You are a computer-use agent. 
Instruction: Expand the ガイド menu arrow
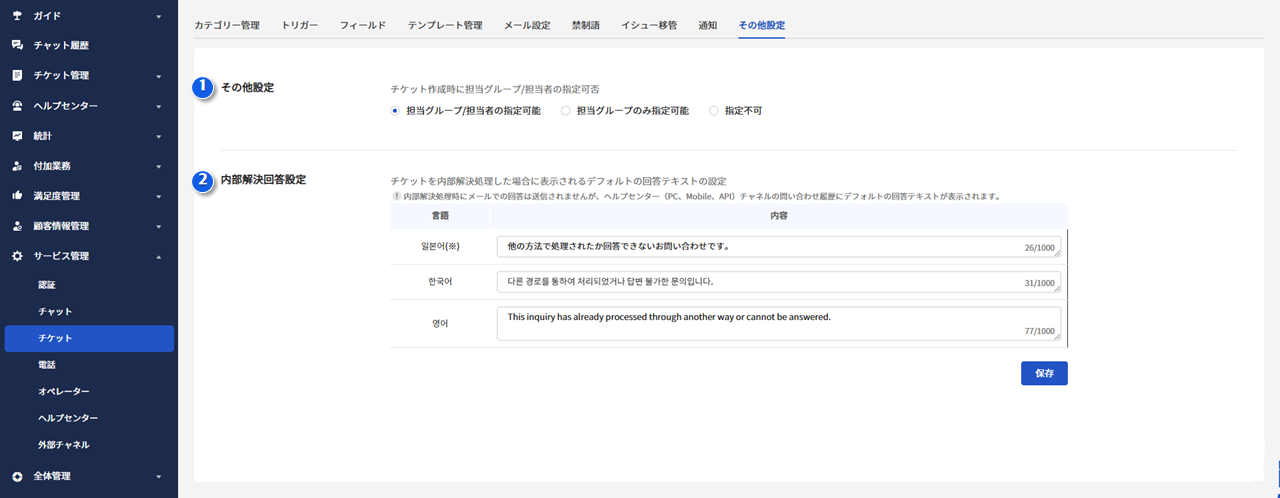pyautogui.click(x=159, y=16)
